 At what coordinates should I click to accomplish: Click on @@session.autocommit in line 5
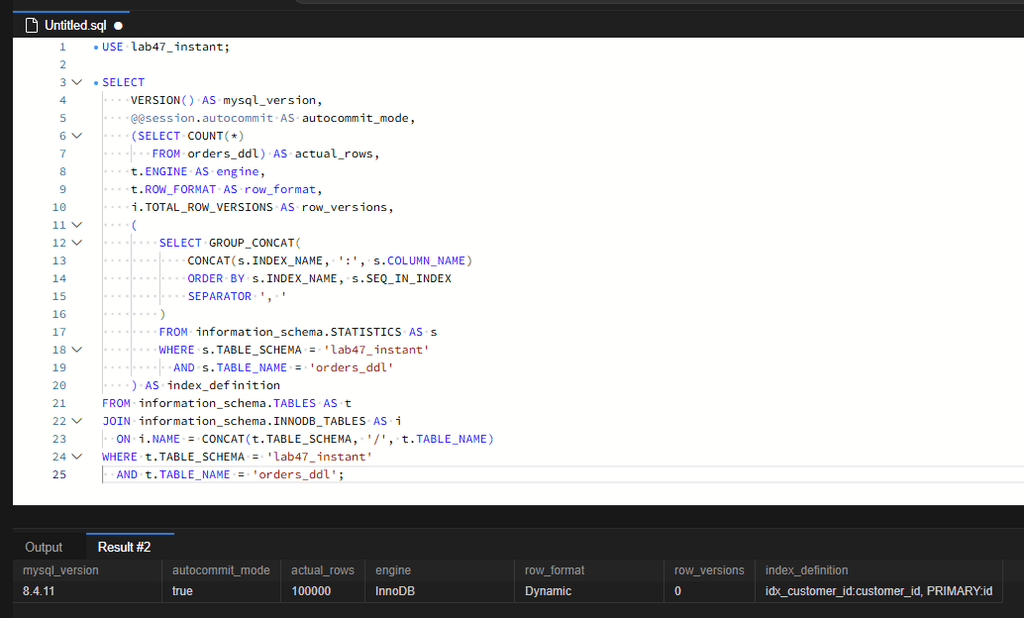[202, 118]
